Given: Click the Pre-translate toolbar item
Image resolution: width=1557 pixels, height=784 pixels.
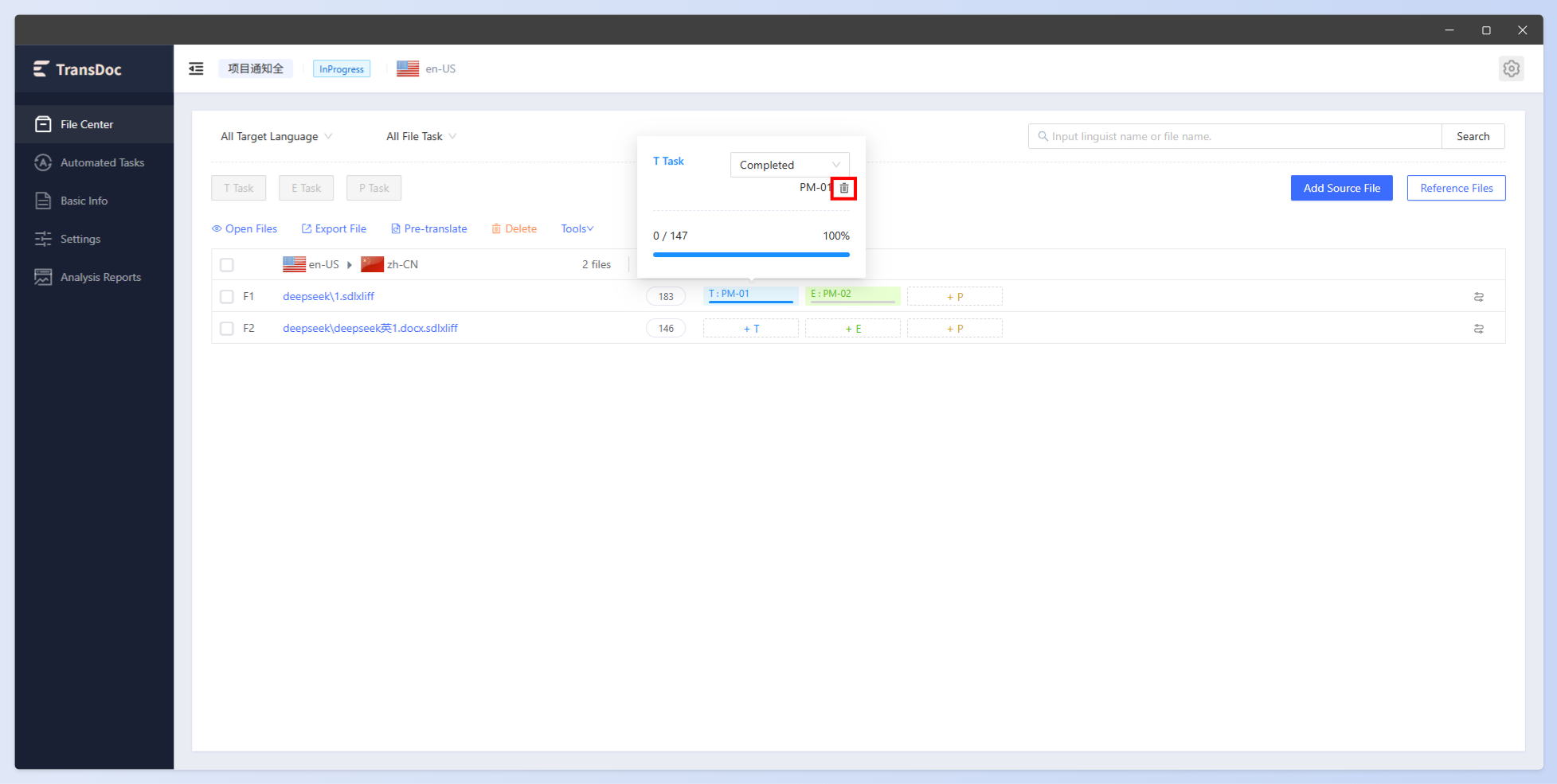Looking at the screenshot, I should point(428,228).
